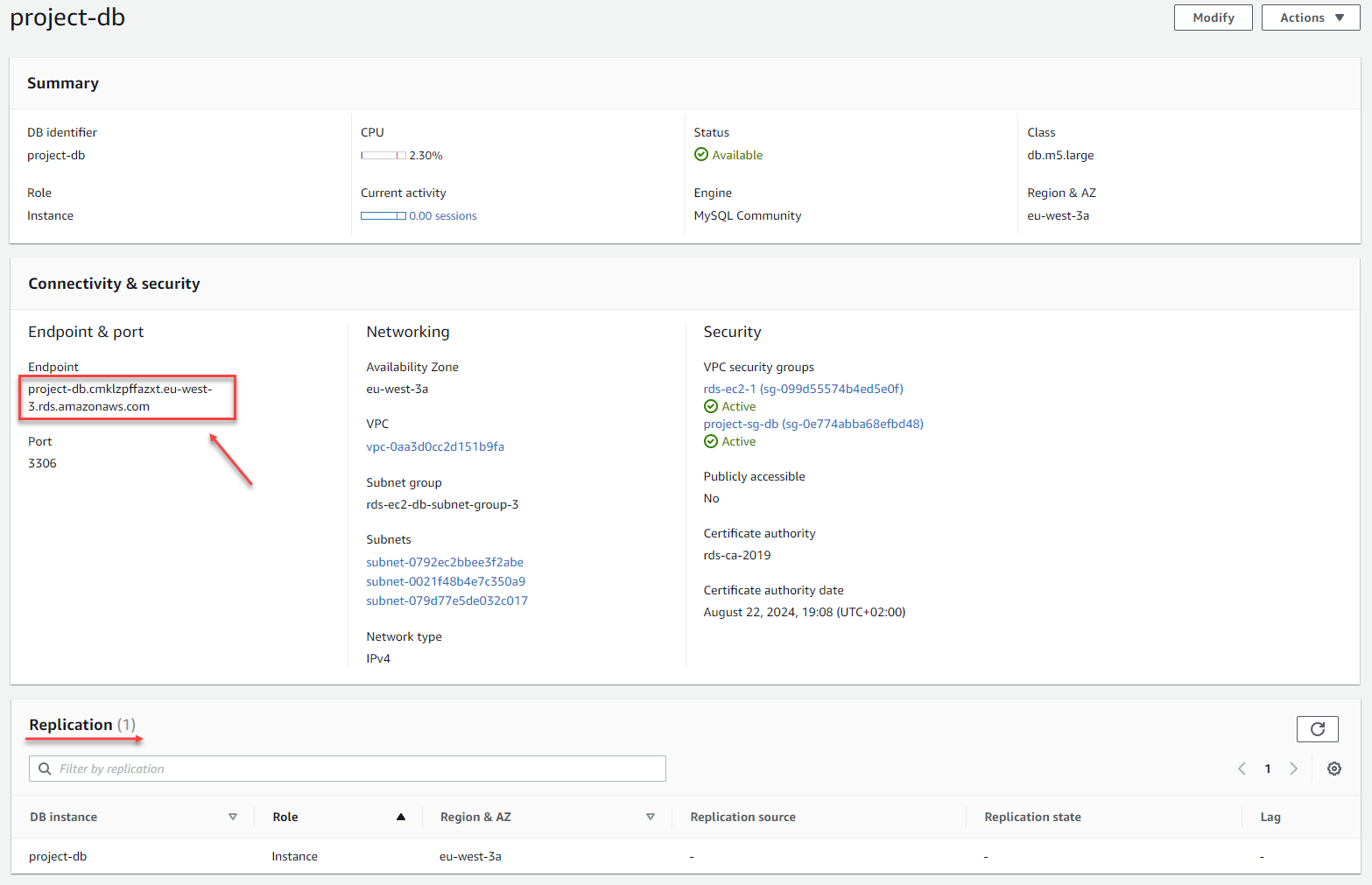This screenshot has height=885, width=1372.
Task: Sort by Region & AZ column
Action: coord(650,817)
